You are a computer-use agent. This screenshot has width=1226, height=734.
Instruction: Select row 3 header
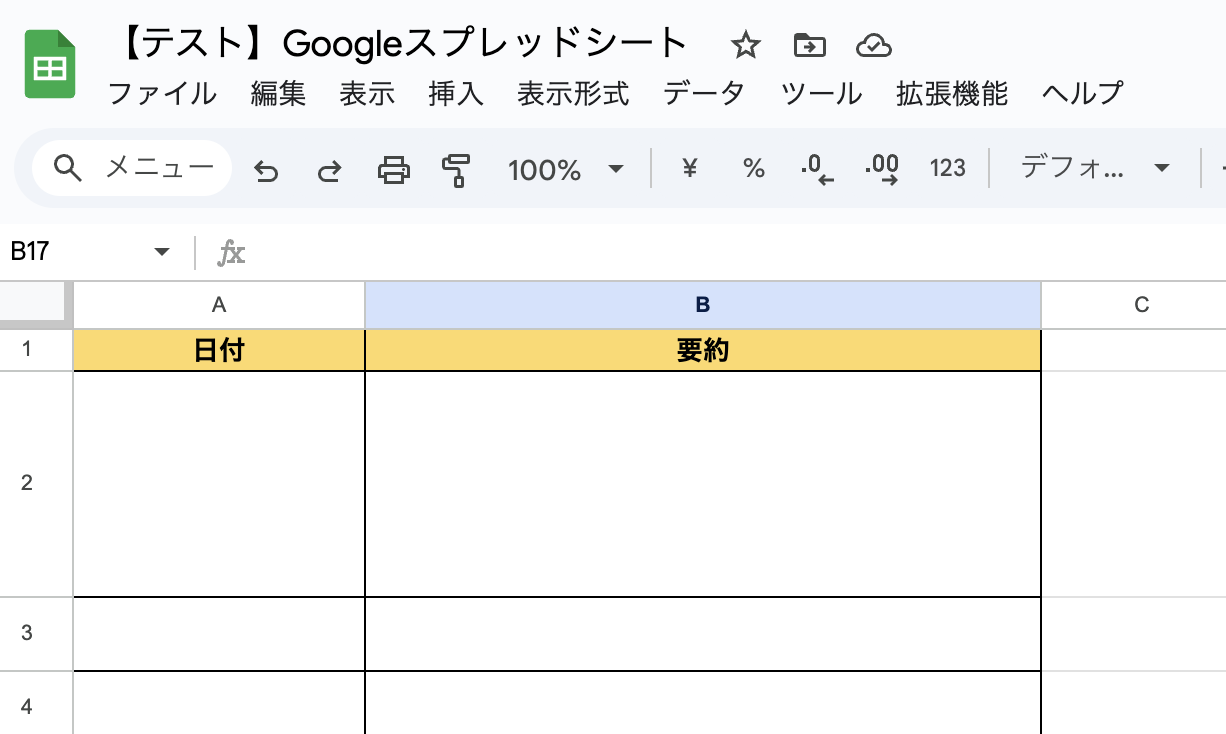pyautogui.click(x=36, y=633)
